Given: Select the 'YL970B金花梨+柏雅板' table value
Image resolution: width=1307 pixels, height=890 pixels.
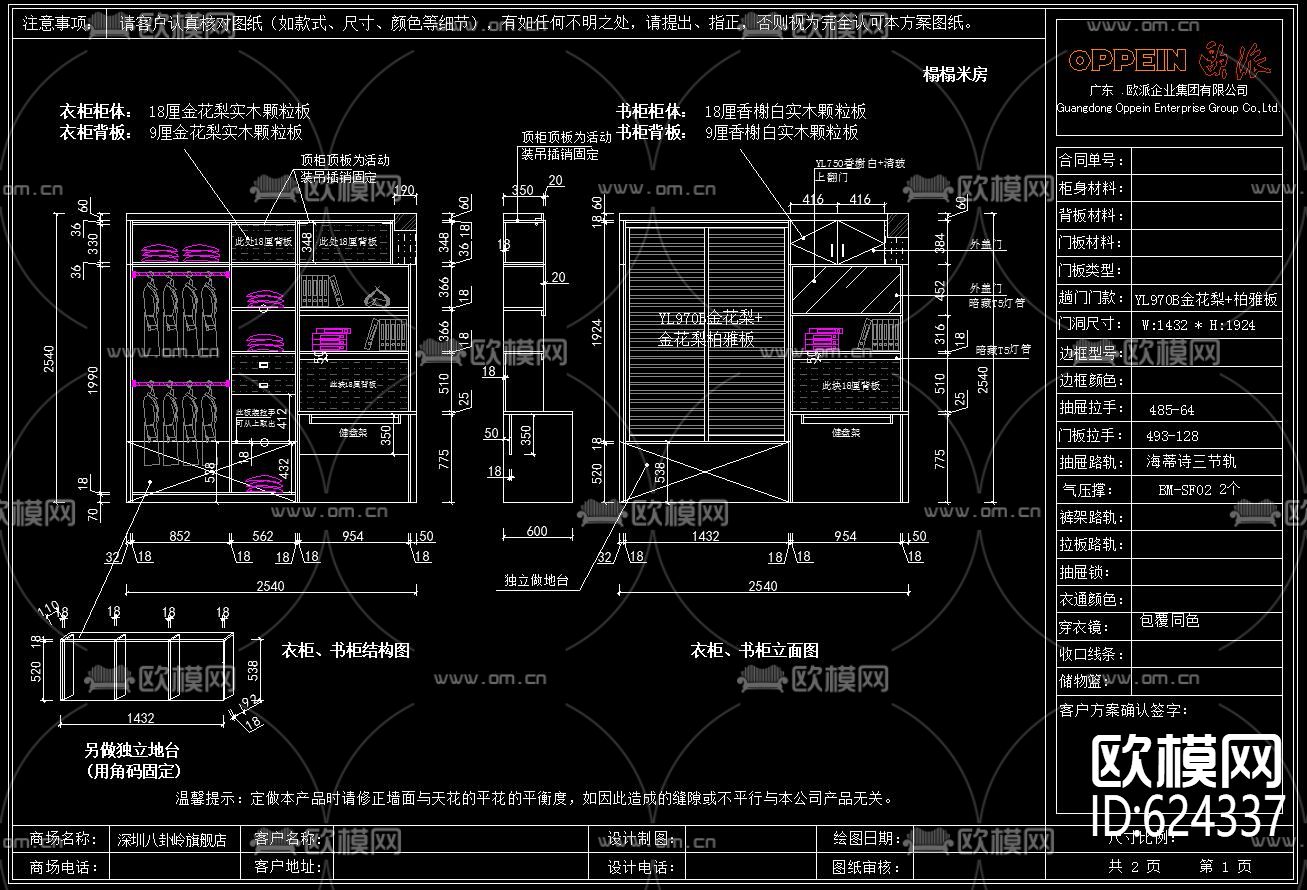Looking at the screenshot, I should pyautogui.click(x=1207, y=299).
